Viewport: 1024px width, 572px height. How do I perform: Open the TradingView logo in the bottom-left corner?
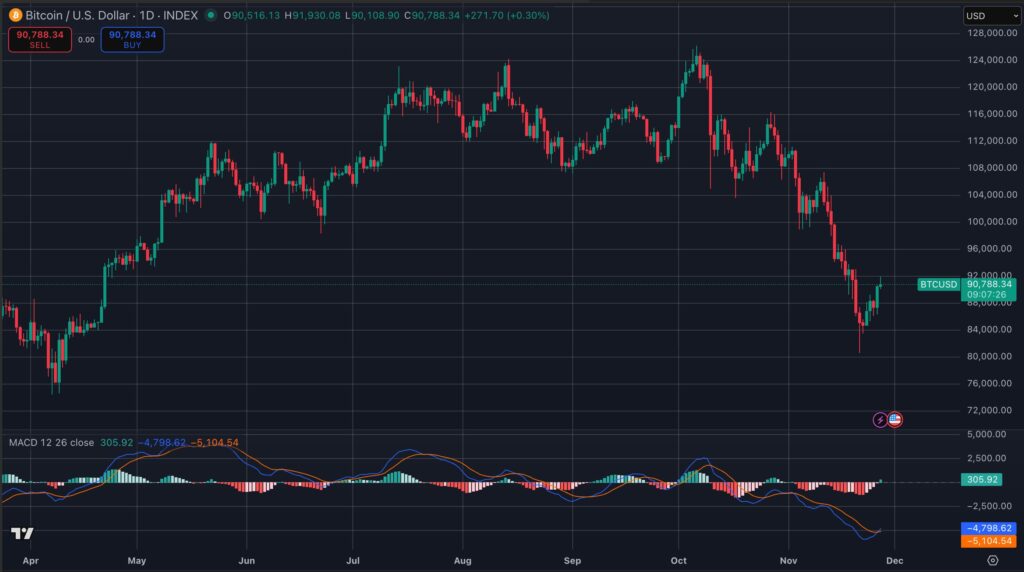(x=22, y=533)
